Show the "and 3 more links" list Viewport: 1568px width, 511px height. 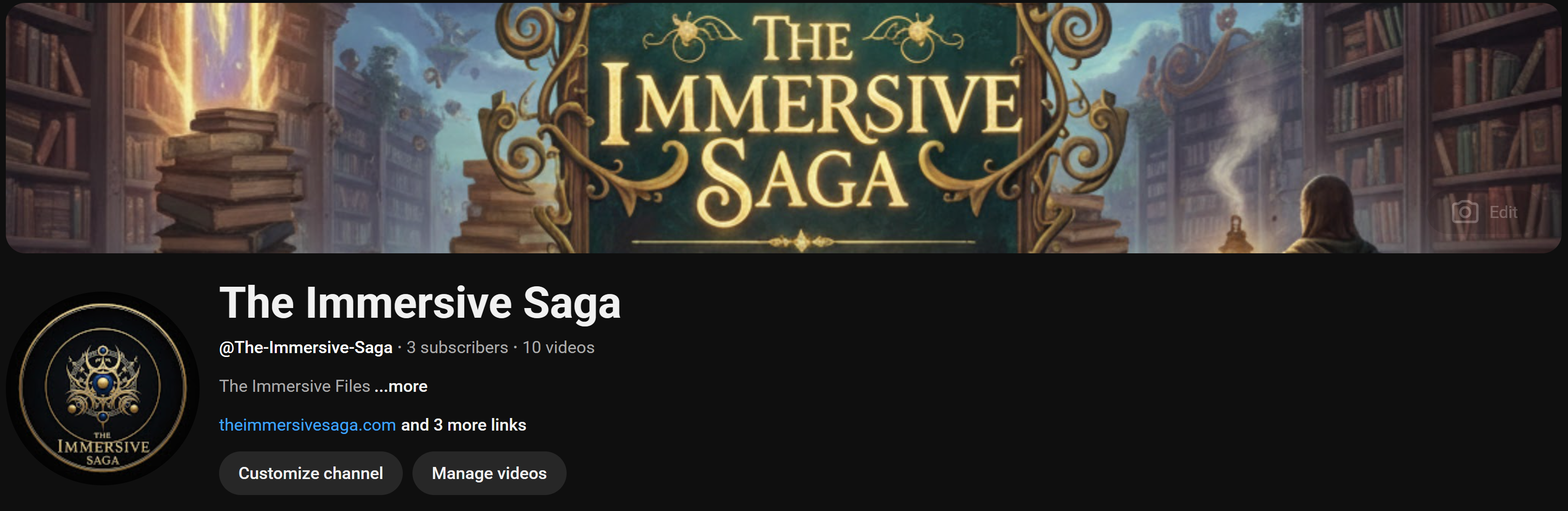464,425
